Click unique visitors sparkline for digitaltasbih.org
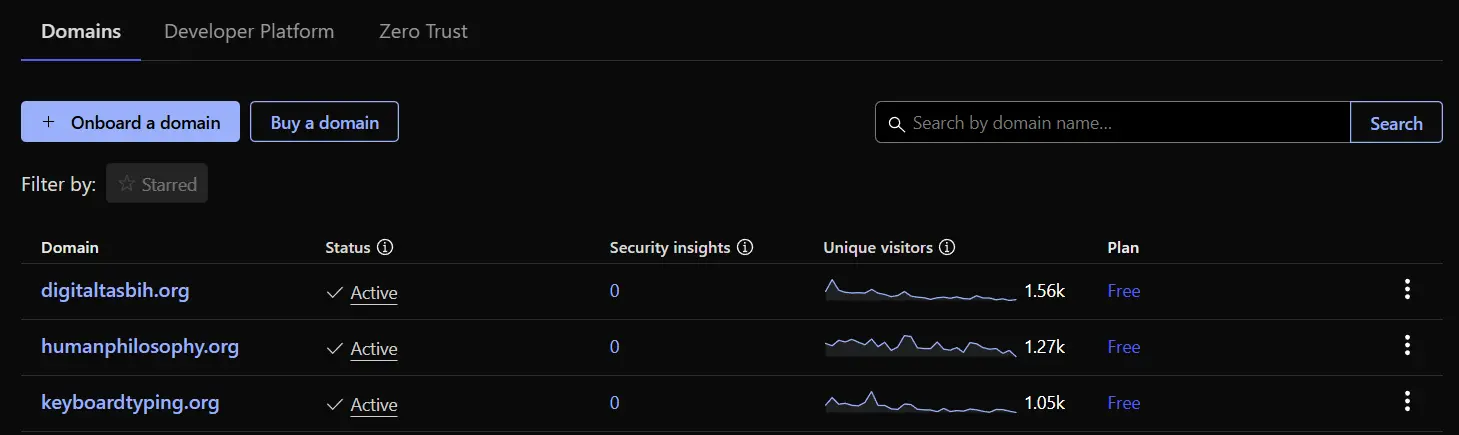This screenshot has width=1459, height=435. click(x=920, y=291)
